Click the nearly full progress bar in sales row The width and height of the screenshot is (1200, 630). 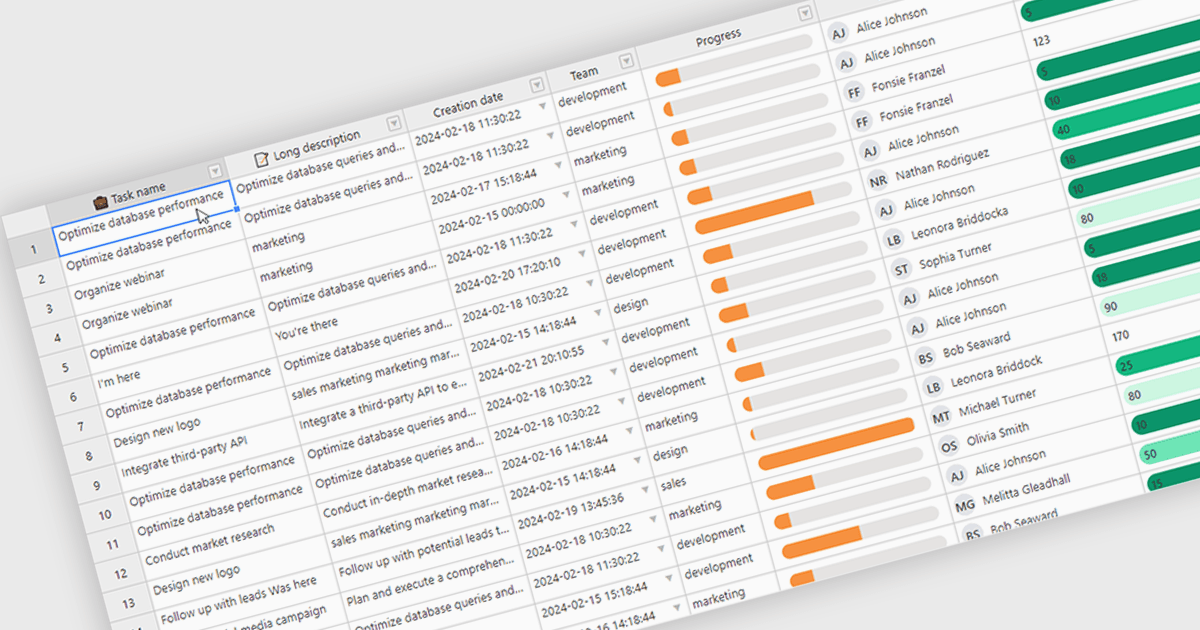(838, 445)
